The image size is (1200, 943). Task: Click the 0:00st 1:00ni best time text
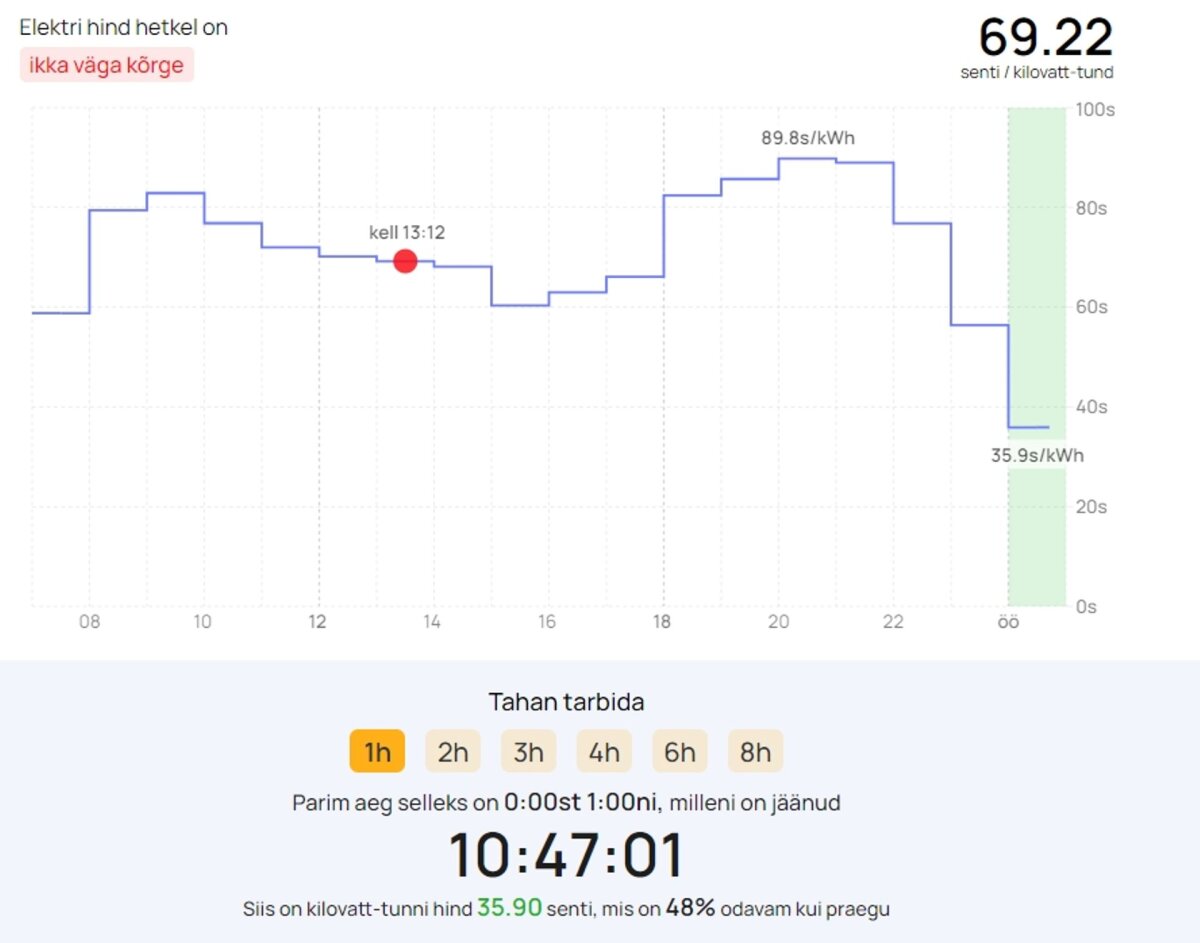point(581,802)
